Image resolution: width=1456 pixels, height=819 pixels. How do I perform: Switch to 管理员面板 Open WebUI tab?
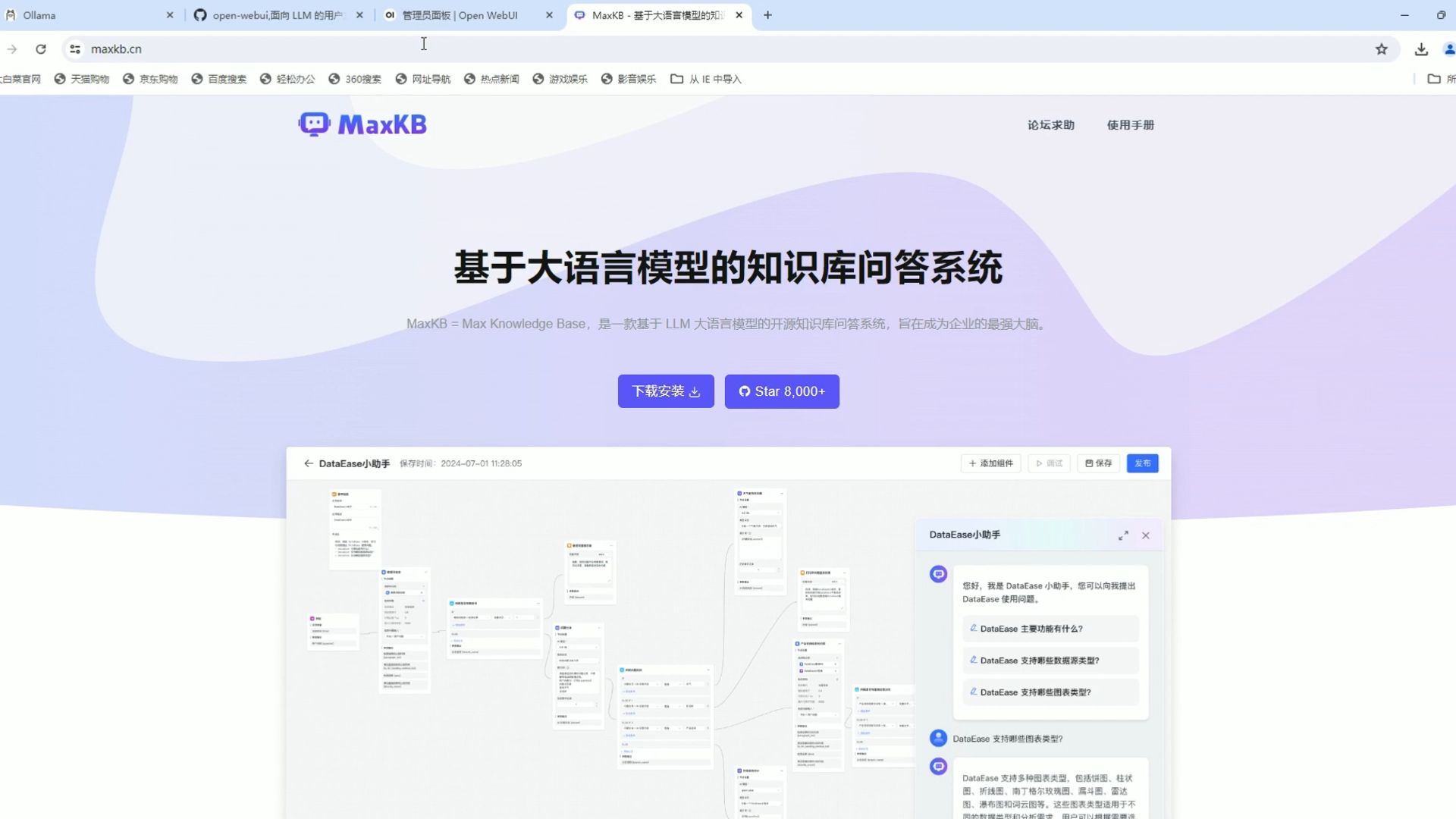click(x=469, y=15)
